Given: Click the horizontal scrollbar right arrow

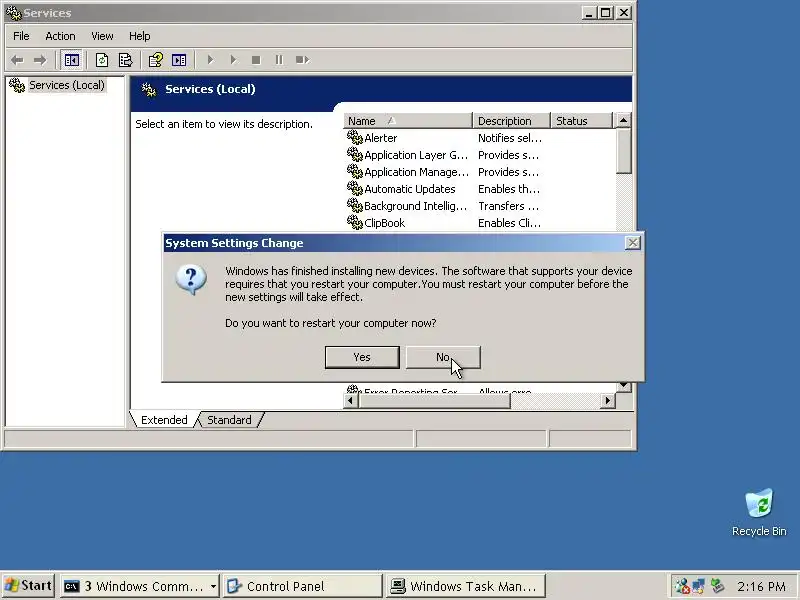Looking at the screenshot, I should point(607,401).
